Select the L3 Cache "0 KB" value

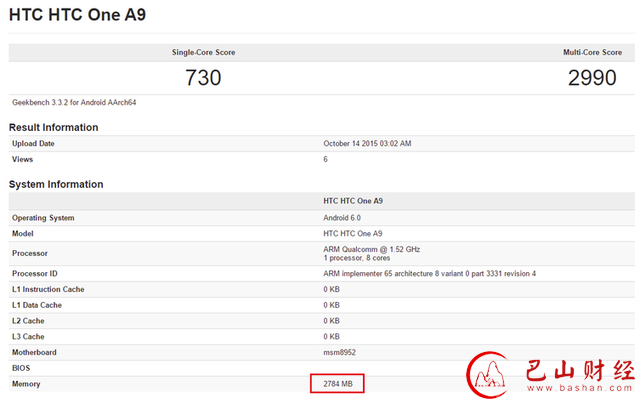[x=331, y=337]
